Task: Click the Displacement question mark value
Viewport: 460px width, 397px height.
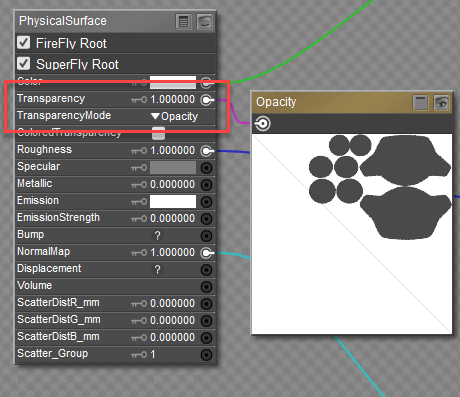Action: 157,269
